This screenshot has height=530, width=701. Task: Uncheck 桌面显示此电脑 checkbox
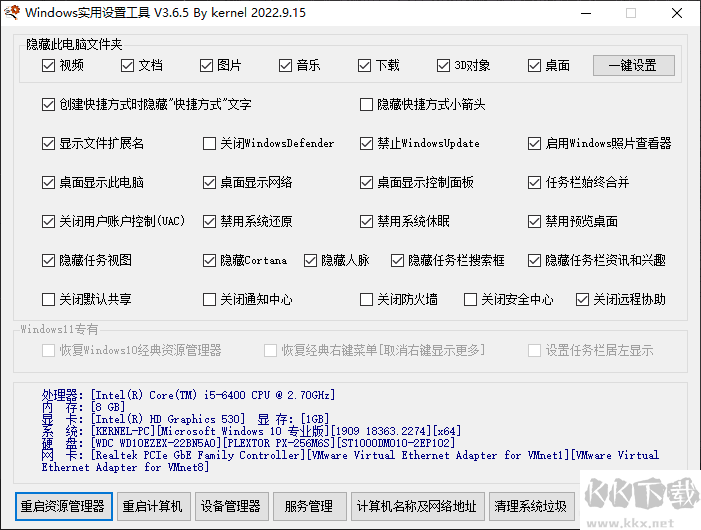[x=48, y=182]
